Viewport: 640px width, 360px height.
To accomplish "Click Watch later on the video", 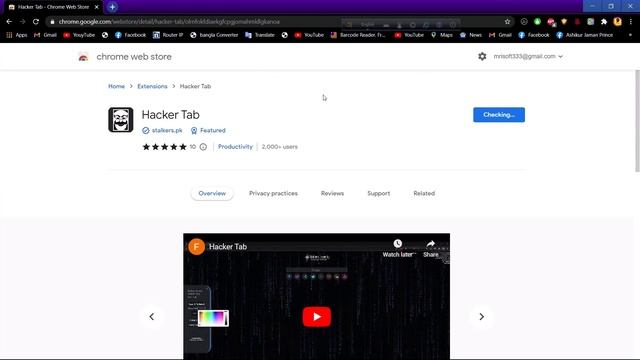I will click(398, 248).
